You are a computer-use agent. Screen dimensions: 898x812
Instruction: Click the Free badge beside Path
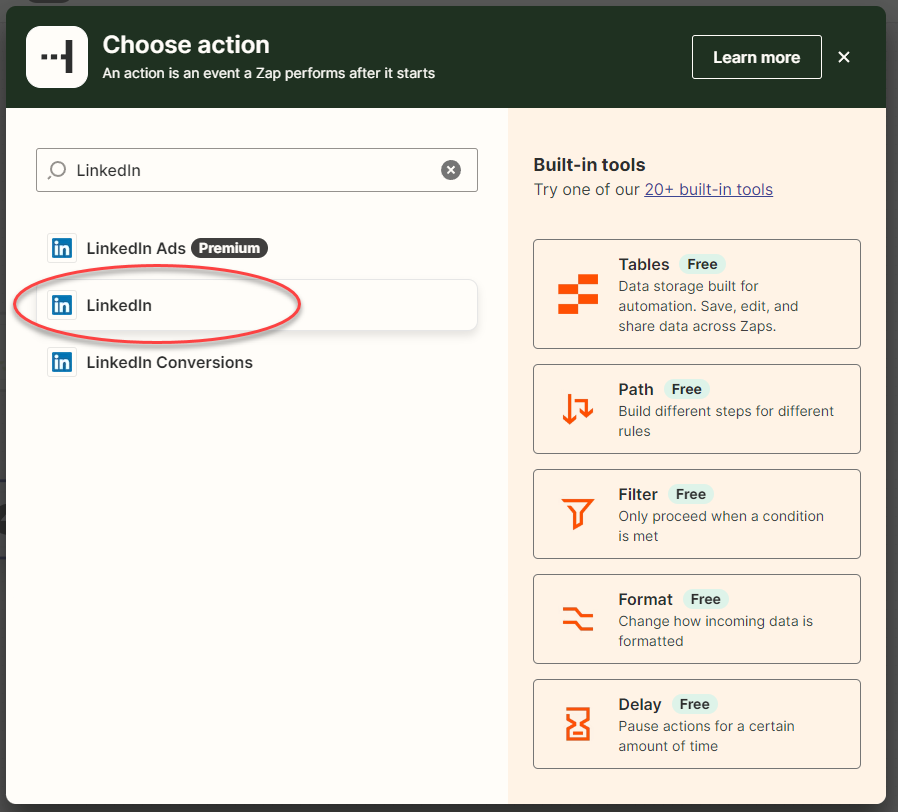[x=687, y=389]
